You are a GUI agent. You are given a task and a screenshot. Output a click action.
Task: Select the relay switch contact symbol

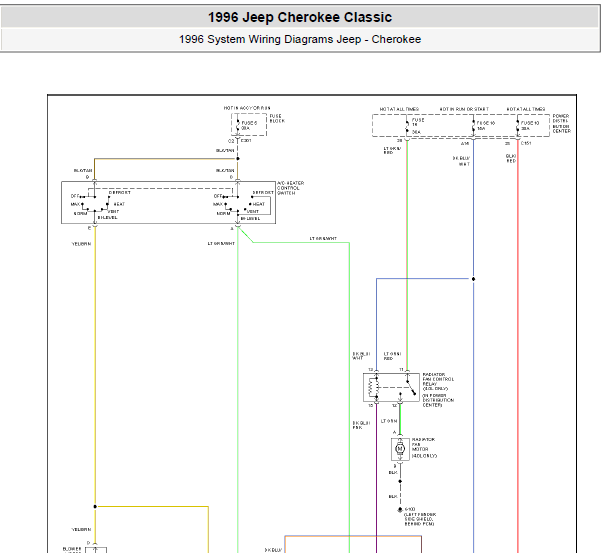tap(411, 387)
